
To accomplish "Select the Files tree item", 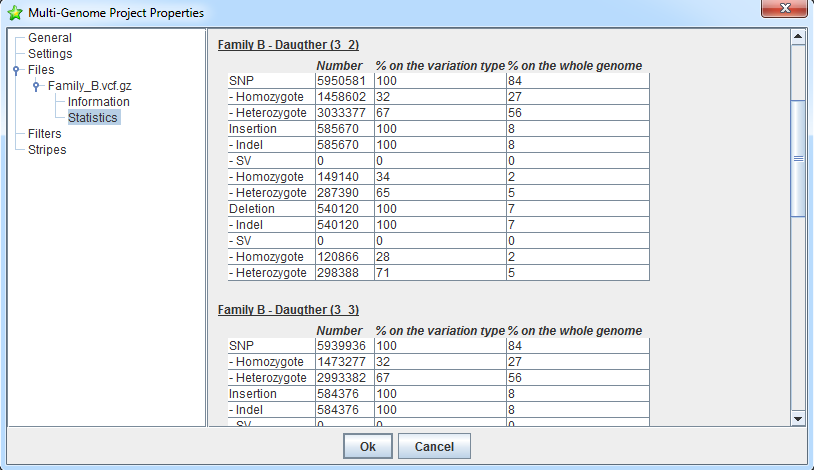I will pyautogui.click(x=41, y=70).
